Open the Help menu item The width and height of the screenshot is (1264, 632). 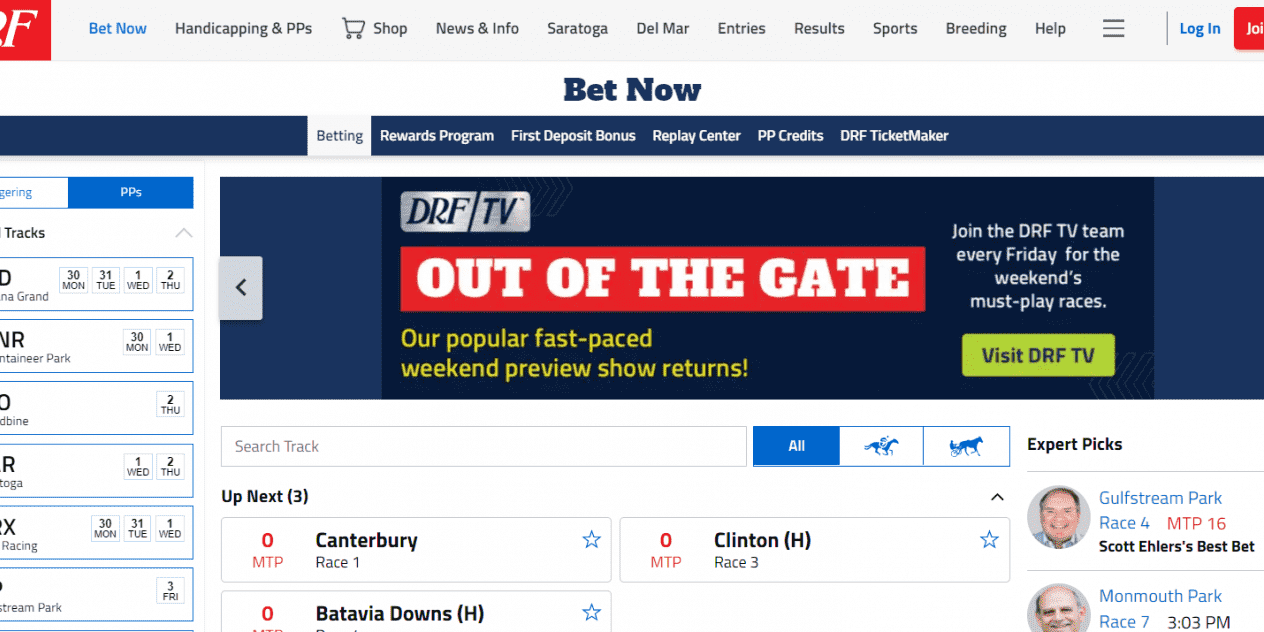coord(1050,28)
